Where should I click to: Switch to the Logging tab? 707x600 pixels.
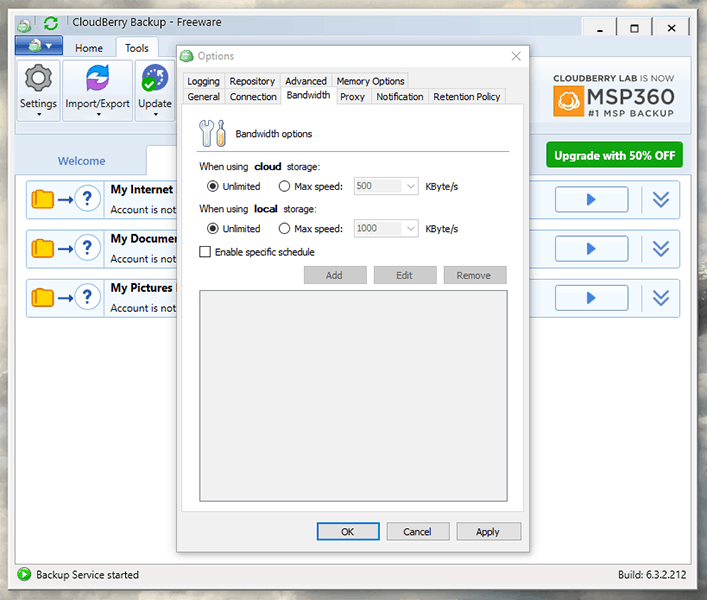(203, 81)
